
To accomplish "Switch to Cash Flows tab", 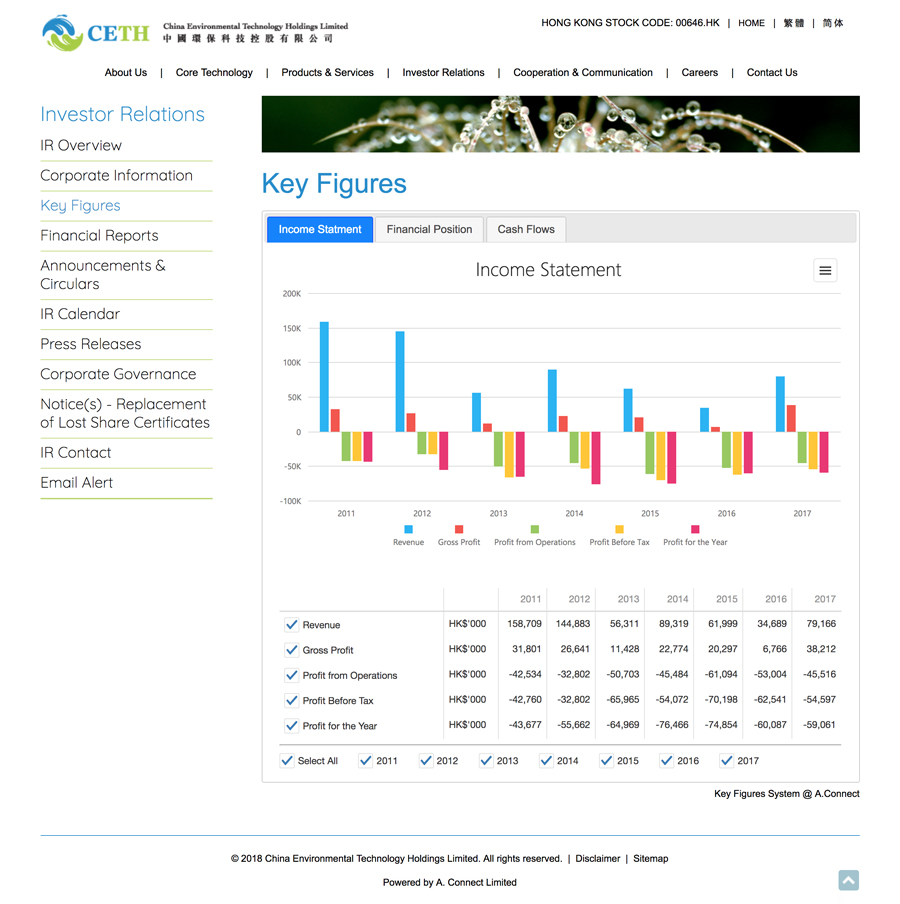I will [x=526, y=229].
